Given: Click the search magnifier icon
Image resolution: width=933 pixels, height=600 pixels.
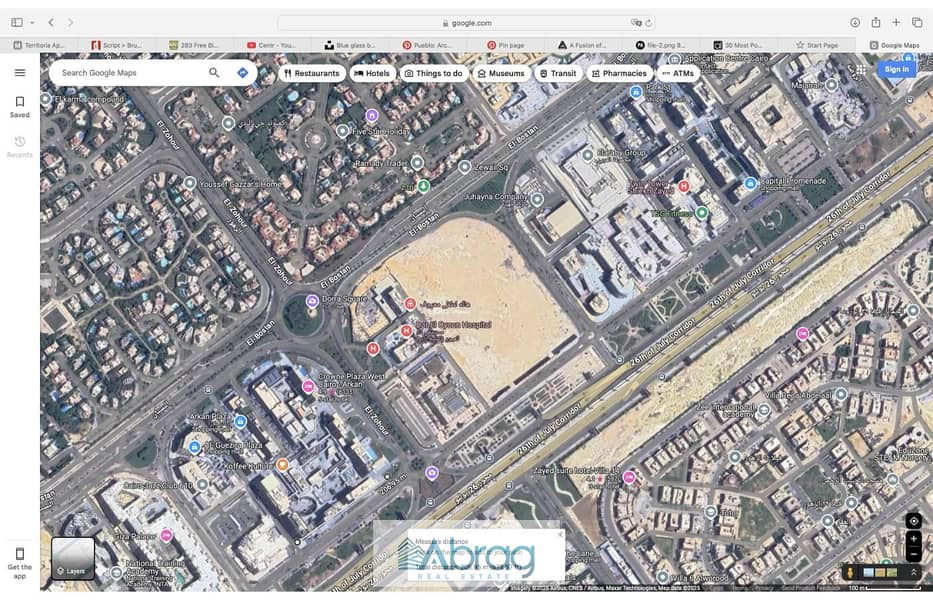Looking at the screenshot, I should coord(214,73).
